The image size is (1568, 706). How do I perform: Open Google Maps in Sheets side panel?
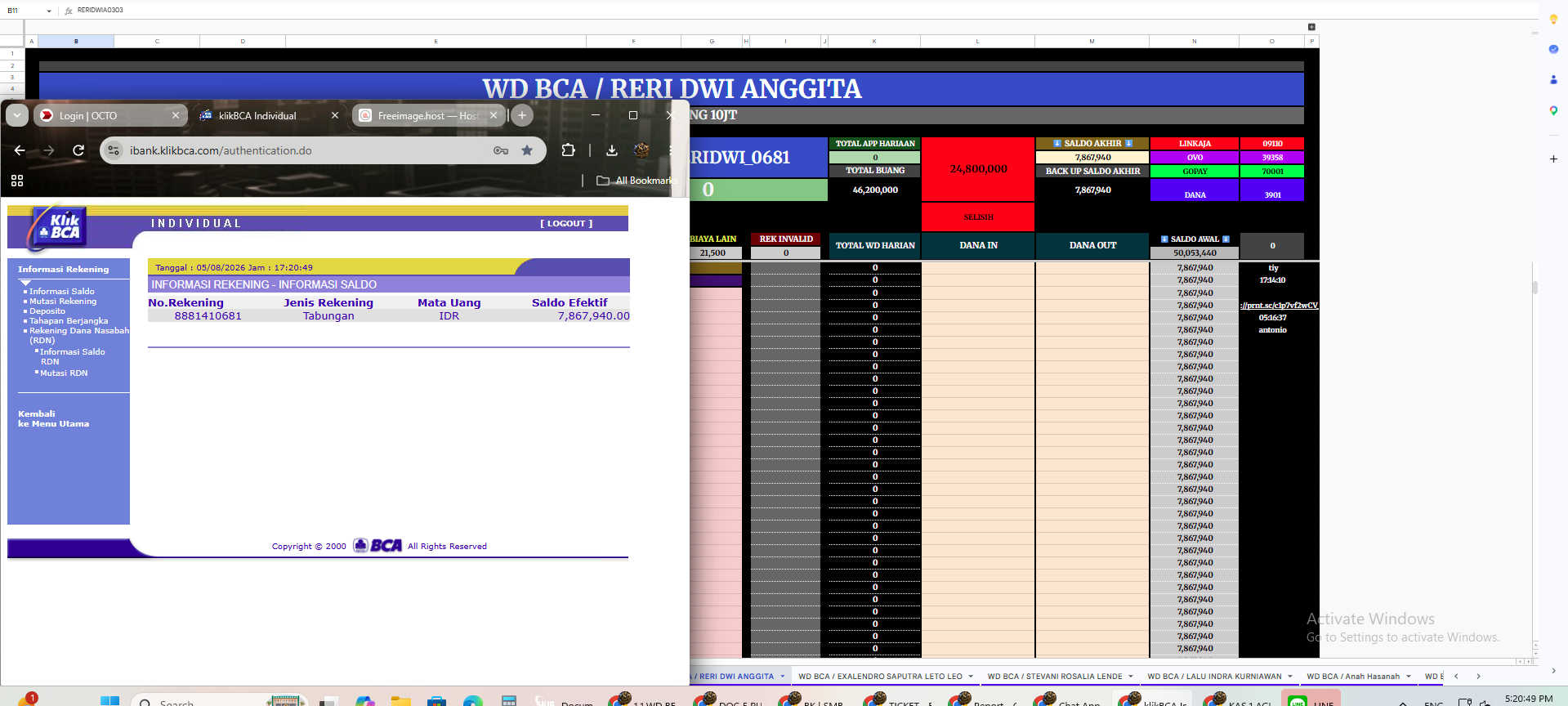pos(1553,110)
